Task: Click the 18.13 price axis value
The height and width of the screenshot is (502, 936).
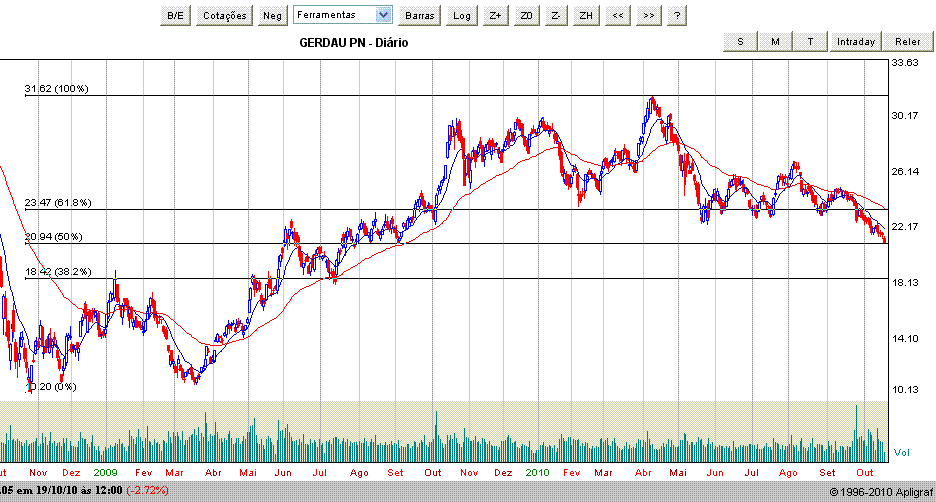Action: pyautogui.click(x=905, y=282)
